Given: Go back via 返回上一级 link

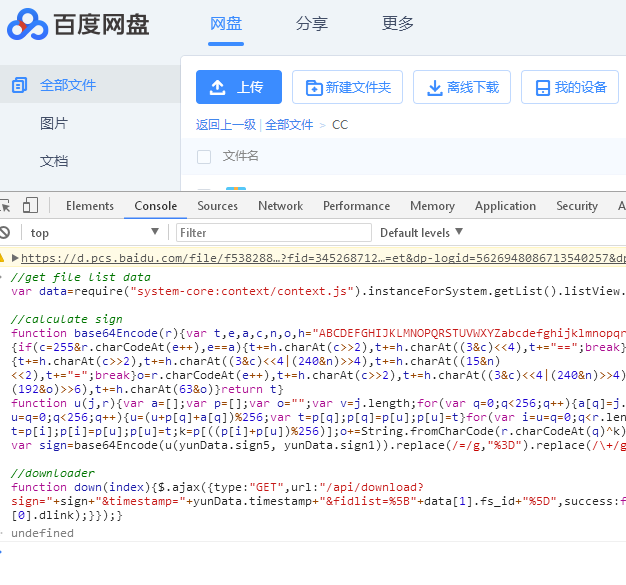Looking at the screenshot, I should point(226,125).
